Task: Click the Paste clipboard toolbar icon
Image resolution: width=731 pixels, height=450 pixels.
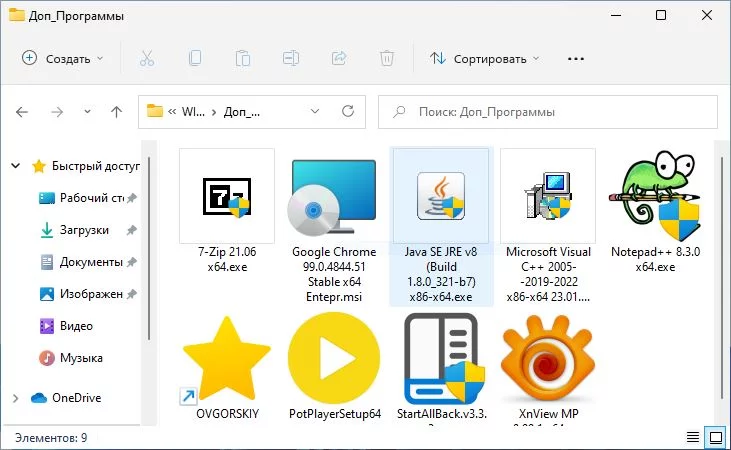Action: pos(243,58)
